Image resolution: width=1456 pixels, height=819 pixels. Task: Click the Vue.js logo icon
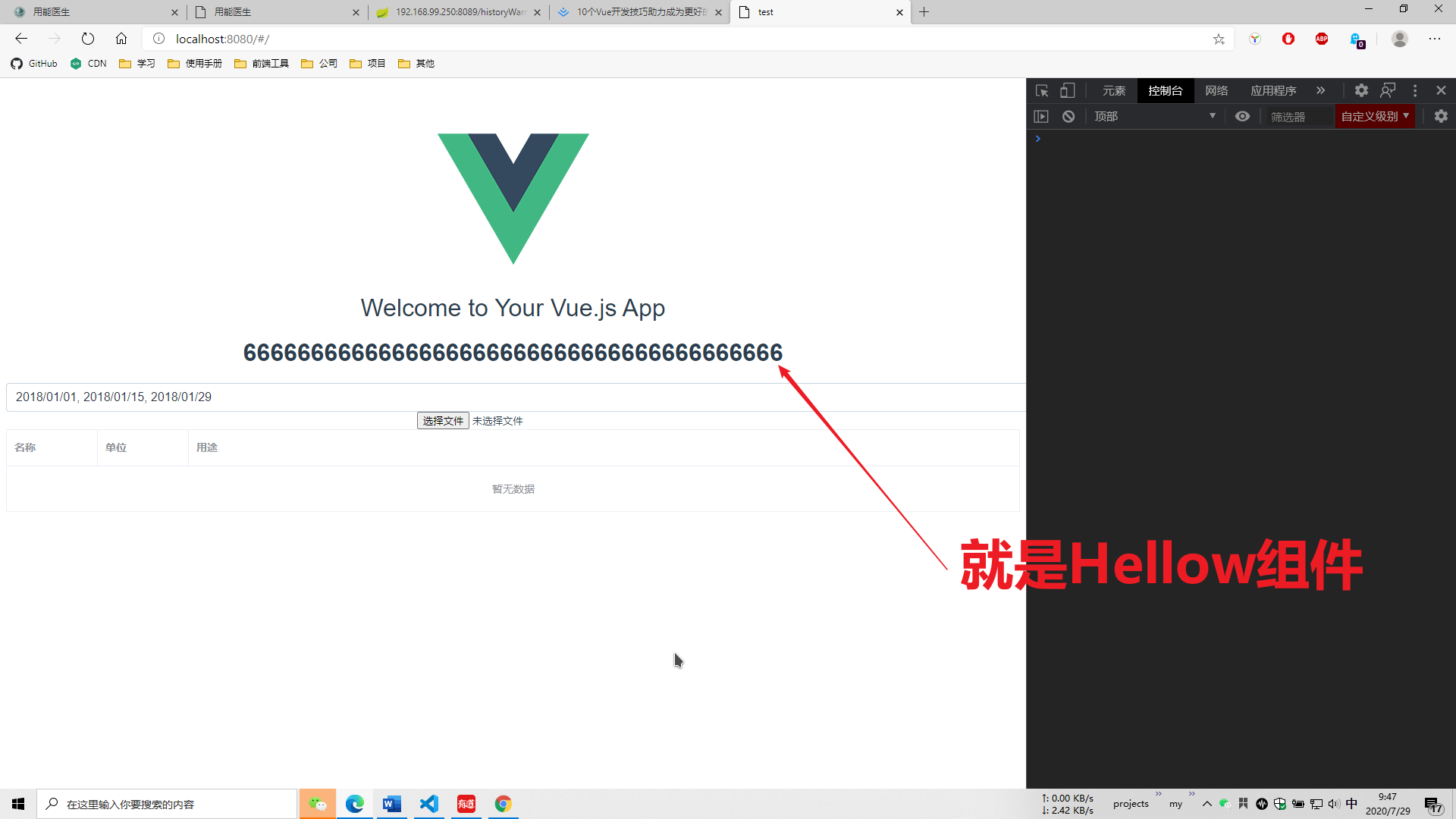point(512,199)
